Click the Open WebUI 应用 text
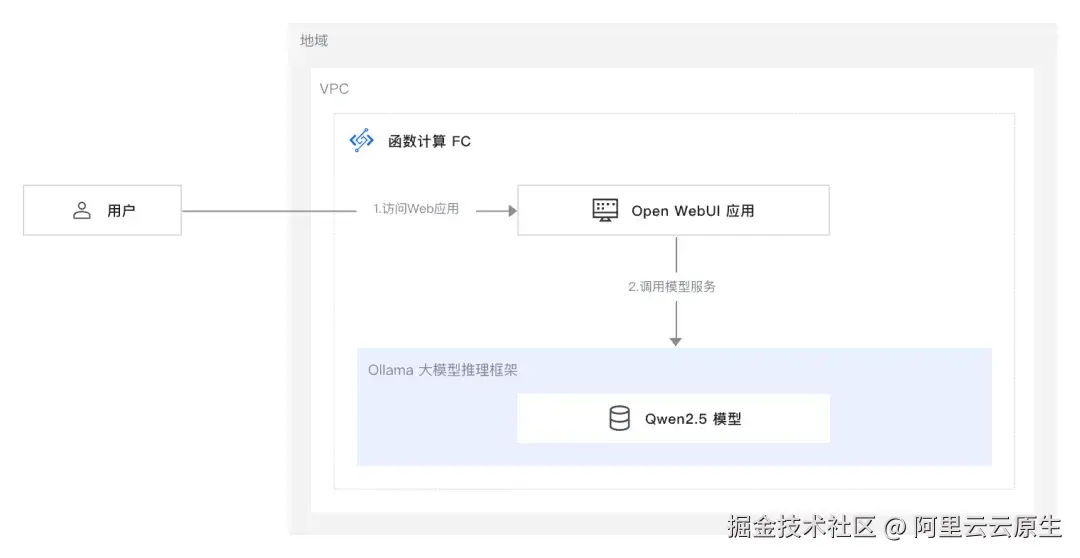 pyautogui.click(x=693, y=211)
